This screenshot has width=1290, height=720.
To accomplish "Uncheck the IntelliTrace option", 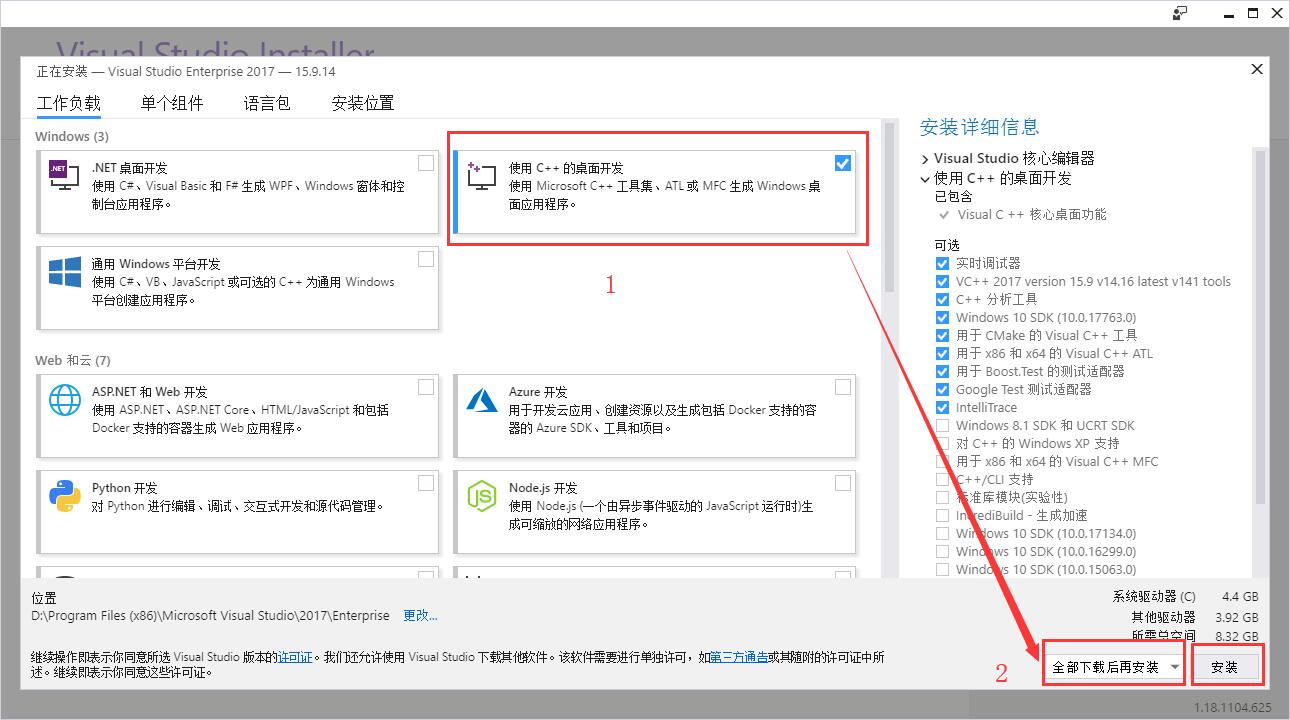I will pyautogui.click(x=942, y=407).
